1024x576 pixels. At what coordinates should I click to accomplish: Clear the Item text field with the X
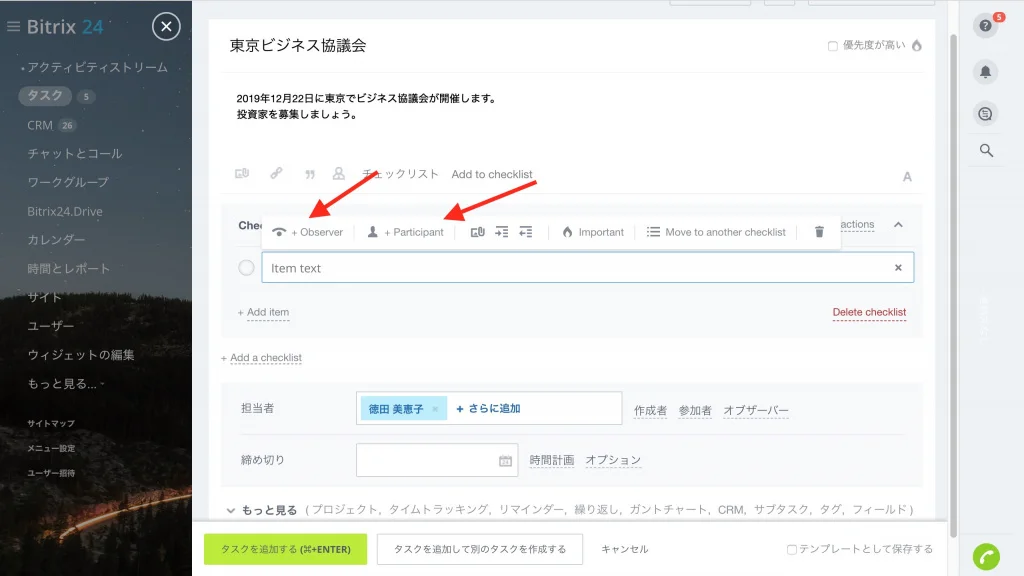[x=898, y=268]
